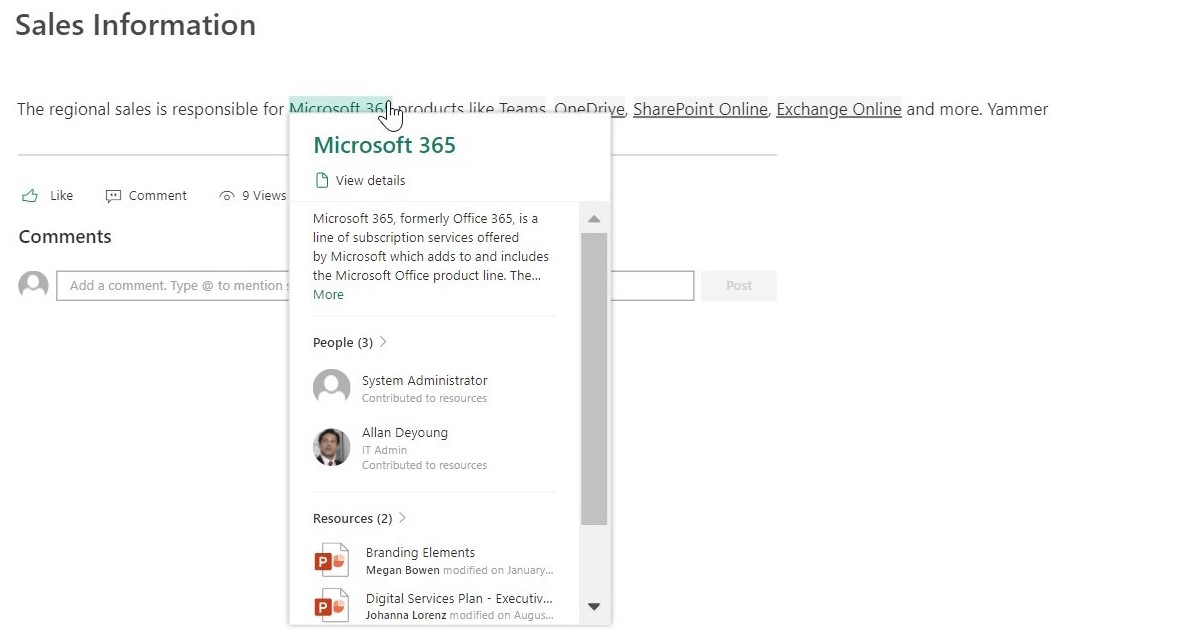The width and height of the screenshot is (1203, 635).
Task: Click the Comment speech bubble icon
Action: [113, 196]
